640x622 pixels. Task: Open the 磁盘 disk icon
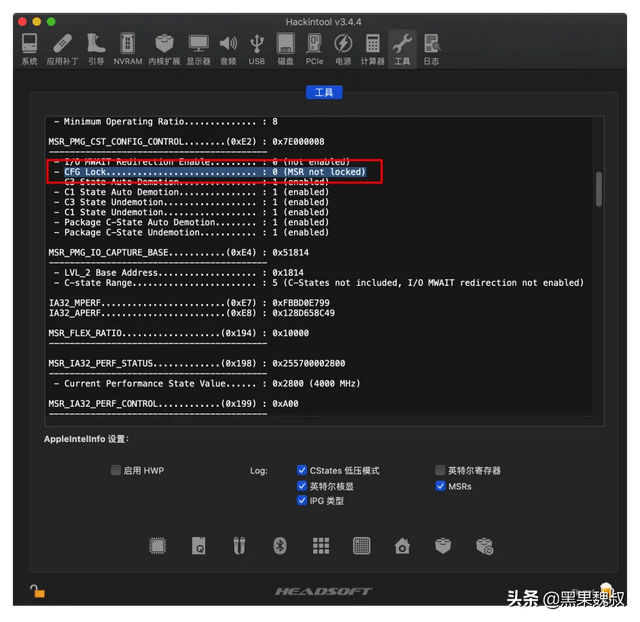tap(285, 49)
